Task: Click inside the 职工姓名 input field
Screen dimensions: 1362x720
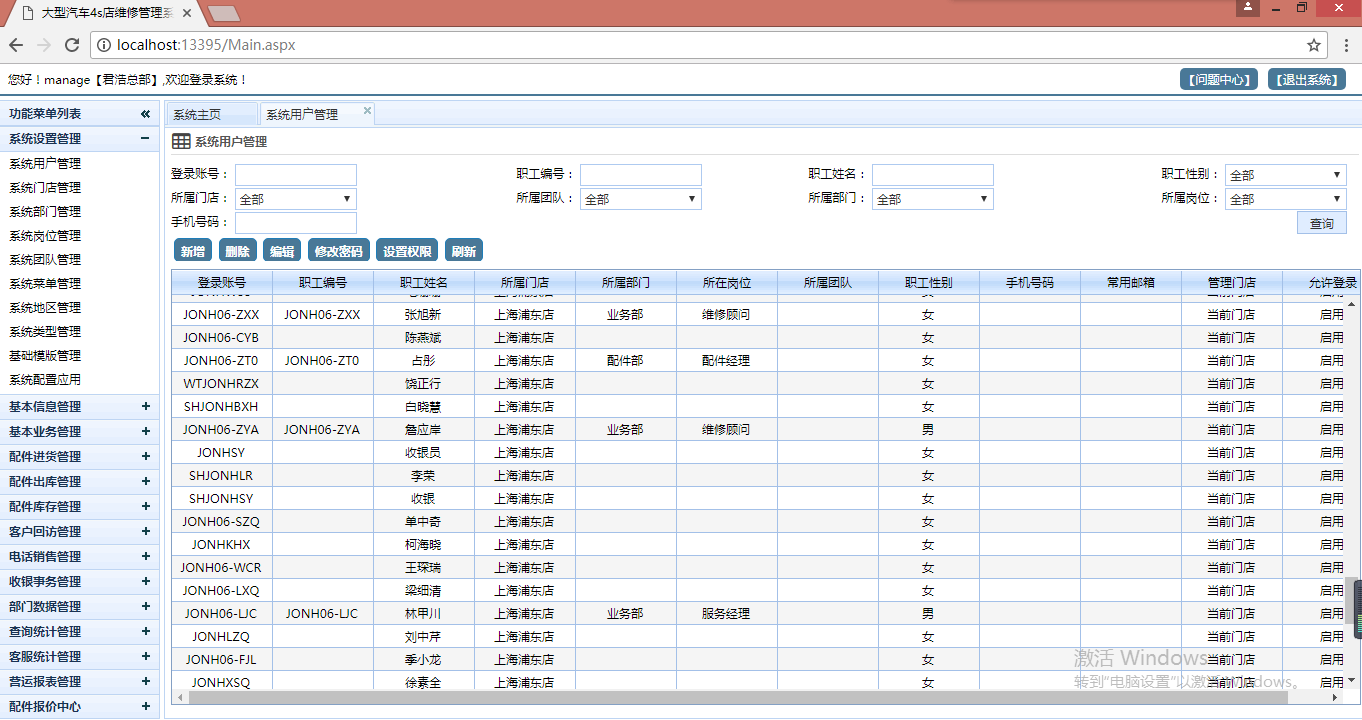Action: pyautogui.click(x=932, y=174)
